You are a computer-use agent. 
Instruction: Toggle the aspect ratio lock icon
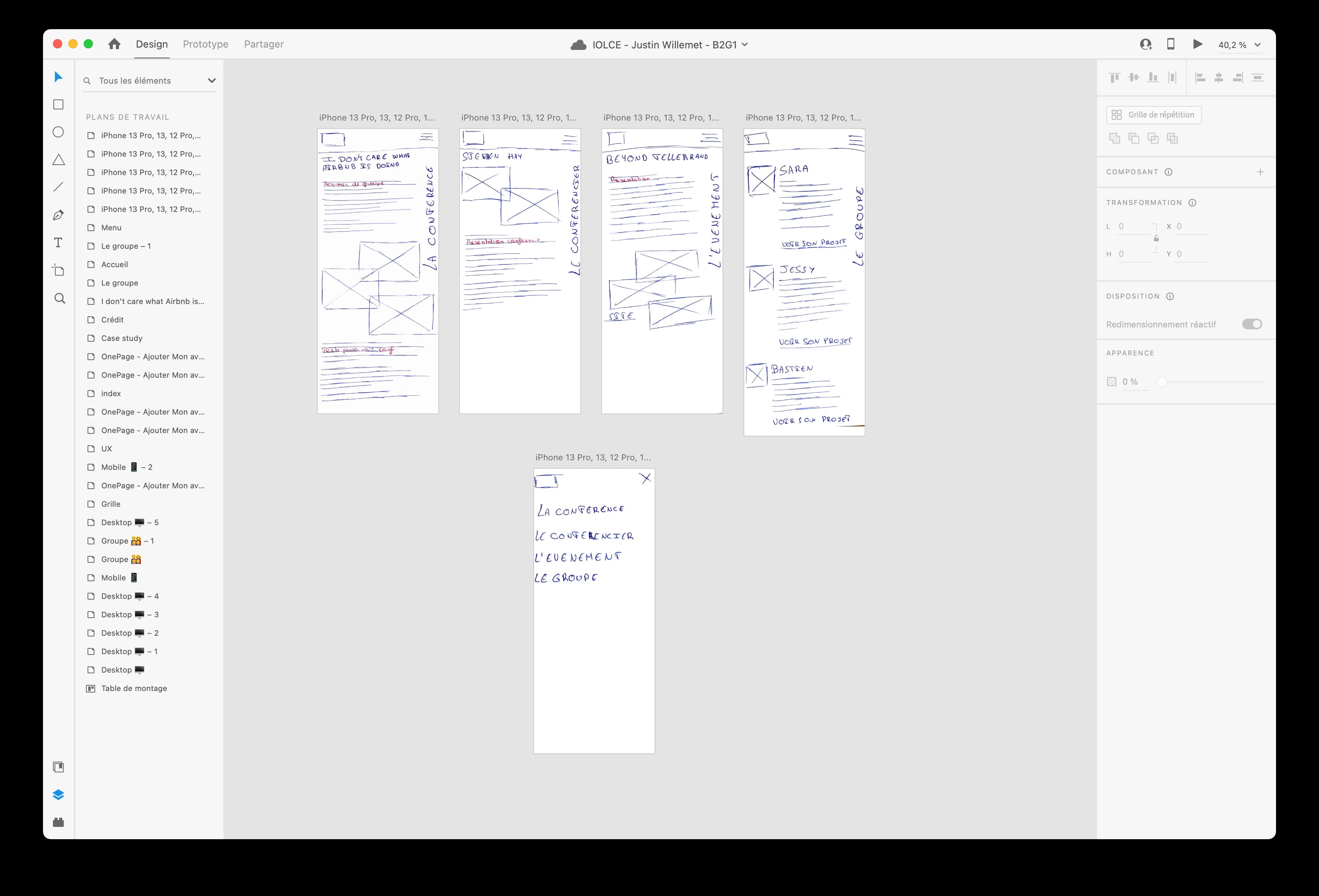point(1156,238)
